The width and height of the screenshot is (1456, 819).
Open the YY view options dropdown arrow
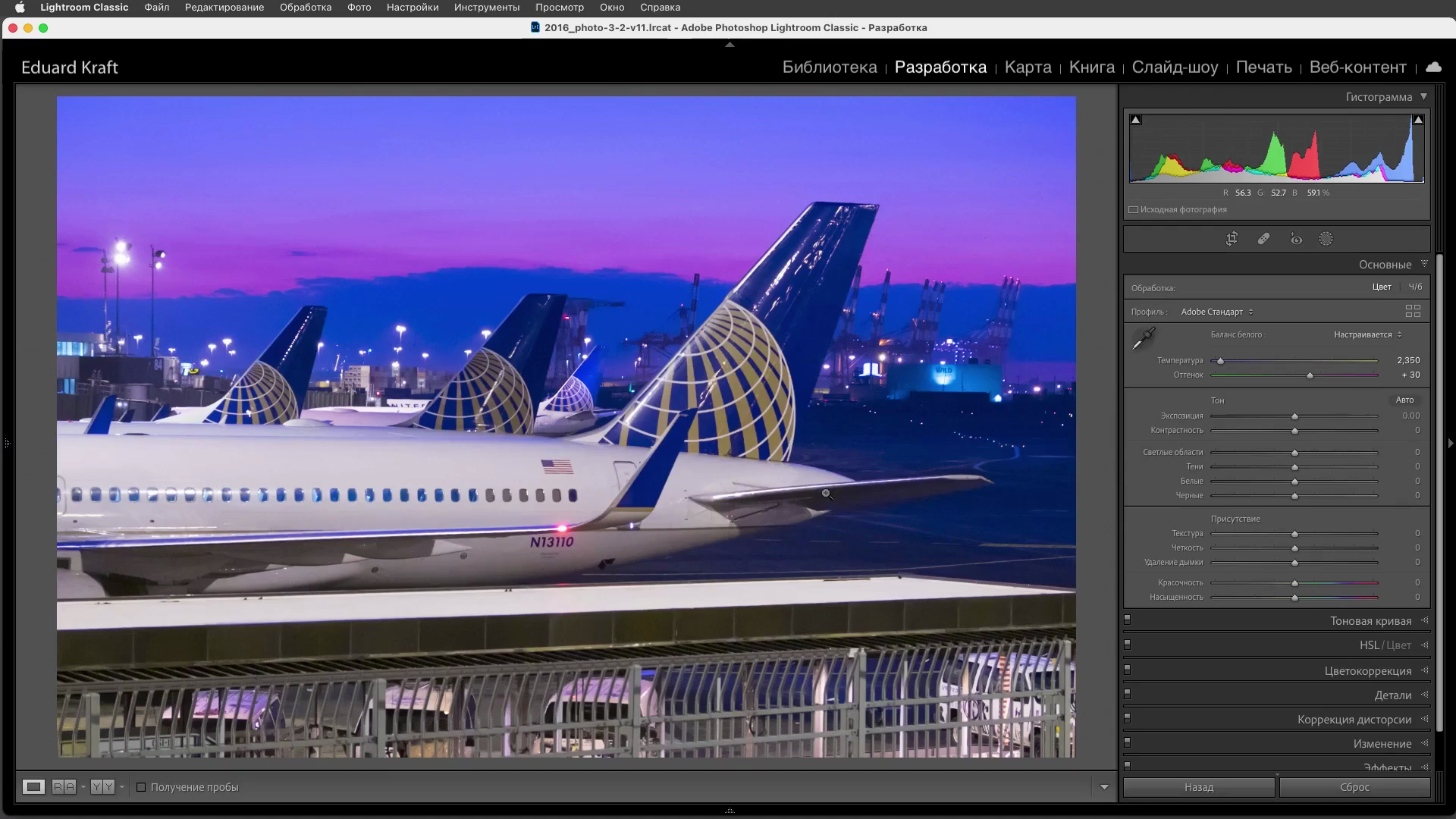point(121,787)
